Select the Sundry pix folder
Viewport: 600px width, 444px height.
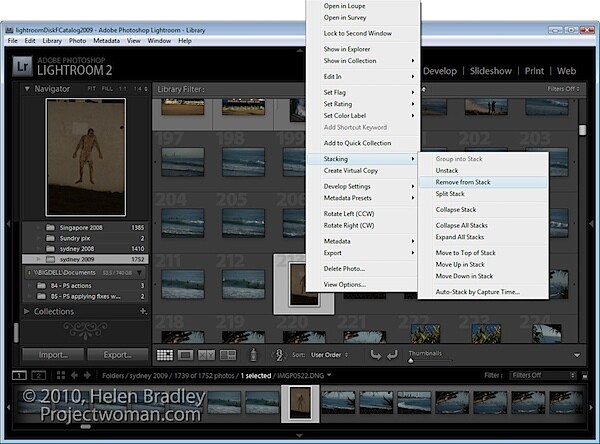[85, 238]
